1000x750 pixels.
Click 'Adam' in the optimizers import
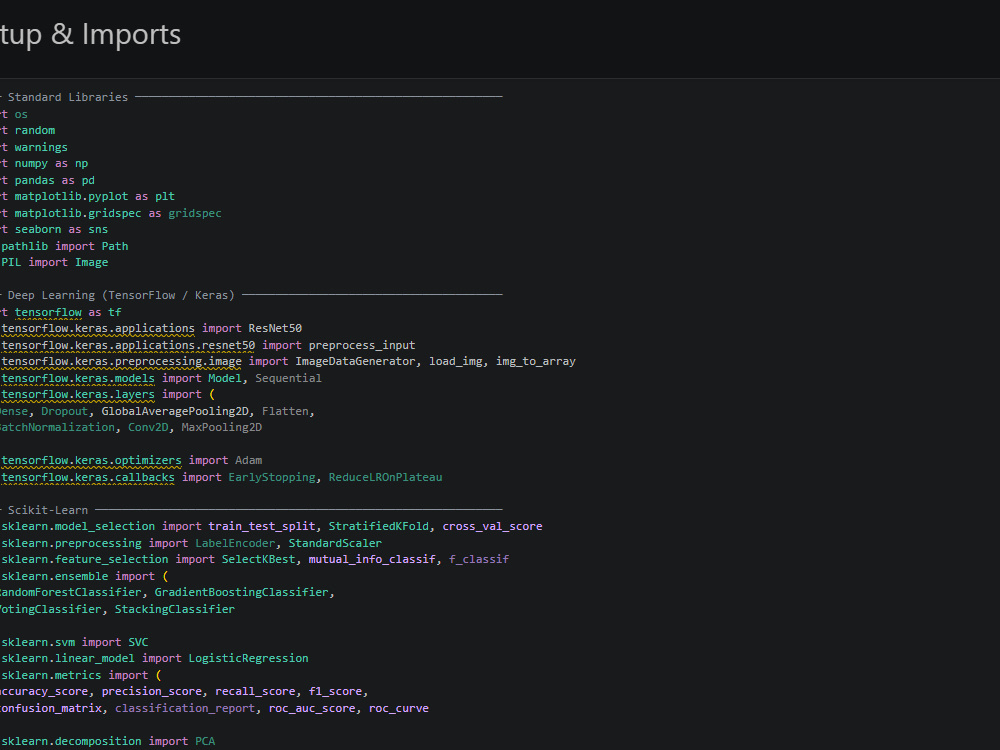[x=249, y=460]
